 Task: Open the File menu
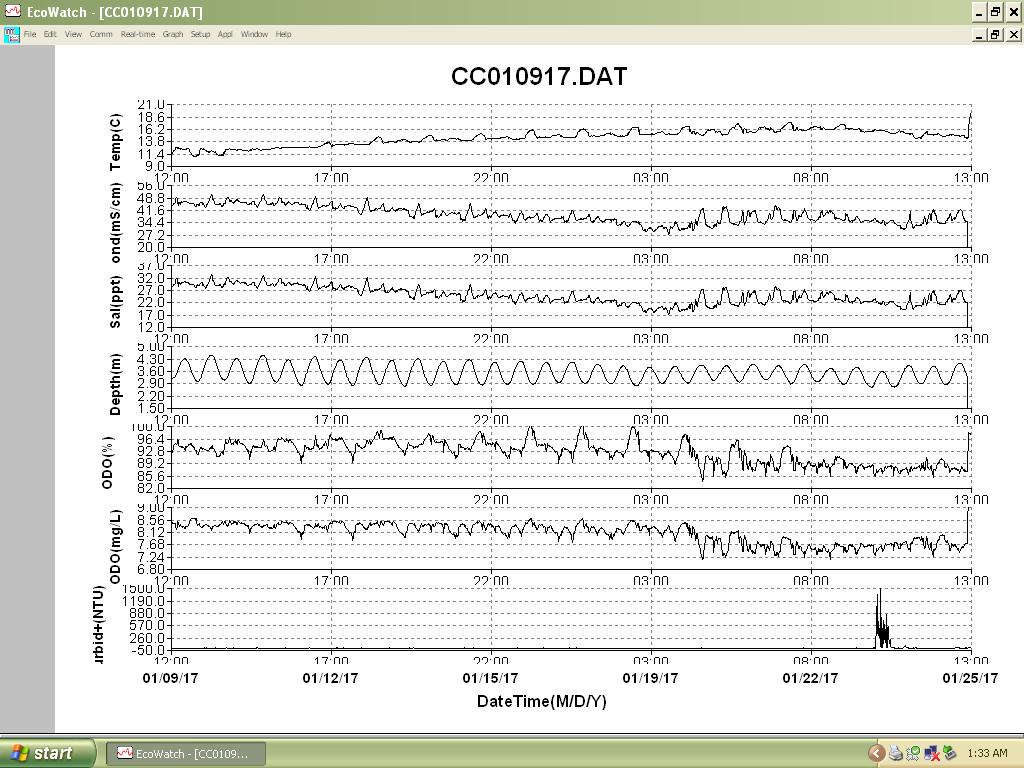[30, 35]
